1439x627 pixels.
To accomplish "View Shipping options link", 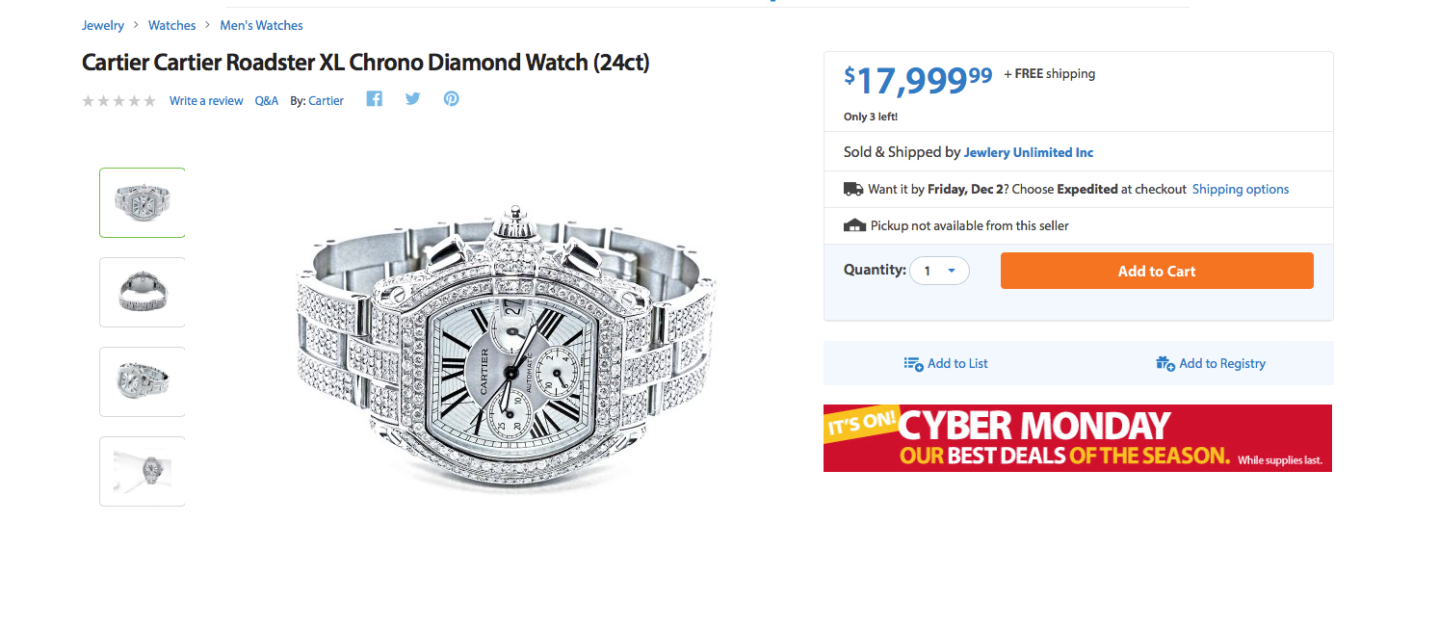I will point(1240,189).
